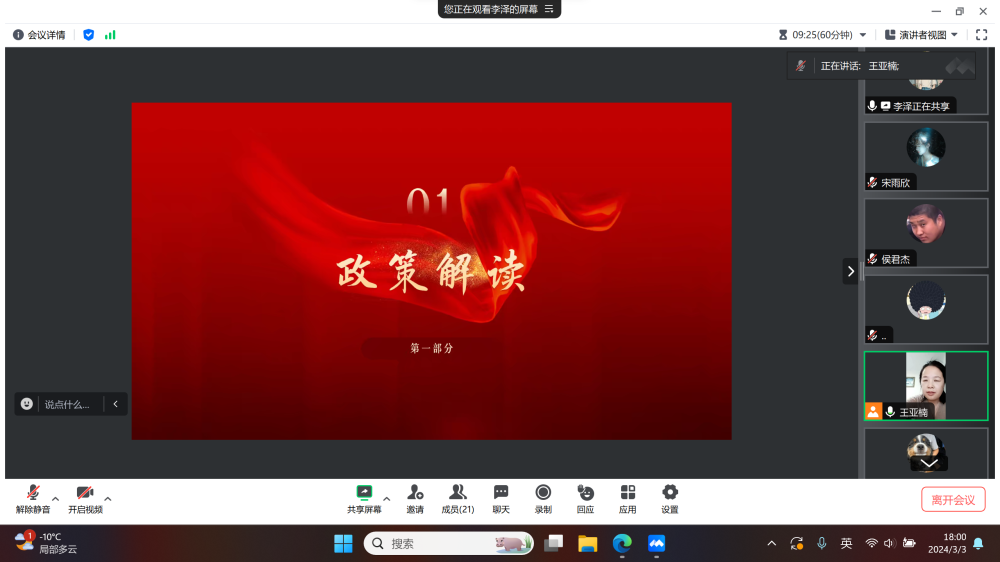Expand video options arrow beside 开启视频
The width and height of the screenshot is (1000, 562).
pyautogui.click(x=108, y=499)
